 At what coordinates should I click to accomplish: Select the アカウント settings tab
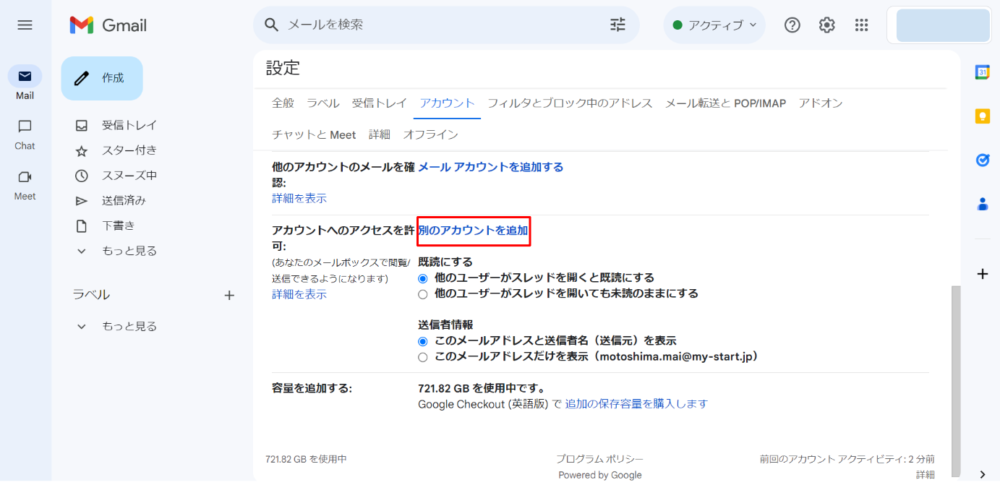point(447,103)
